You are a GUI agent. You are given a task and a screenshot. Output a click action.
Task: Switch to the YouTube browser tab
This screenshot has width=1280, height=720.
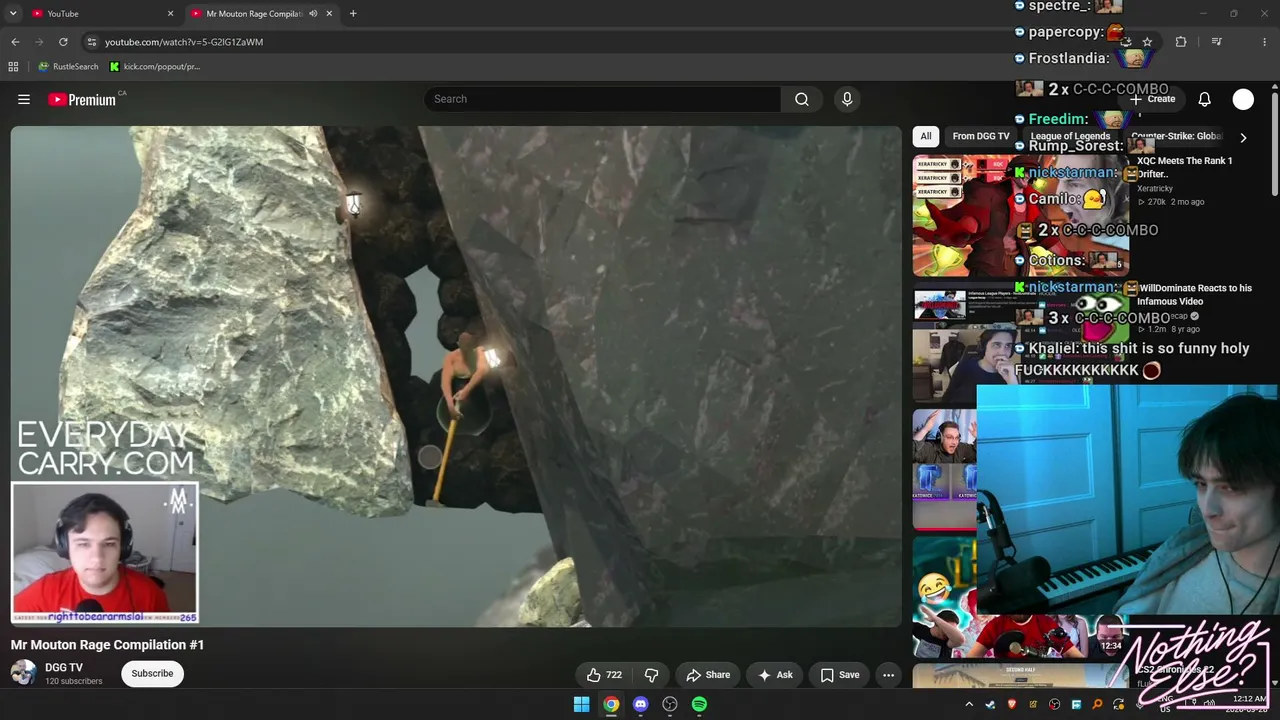[x=100, y=14]
